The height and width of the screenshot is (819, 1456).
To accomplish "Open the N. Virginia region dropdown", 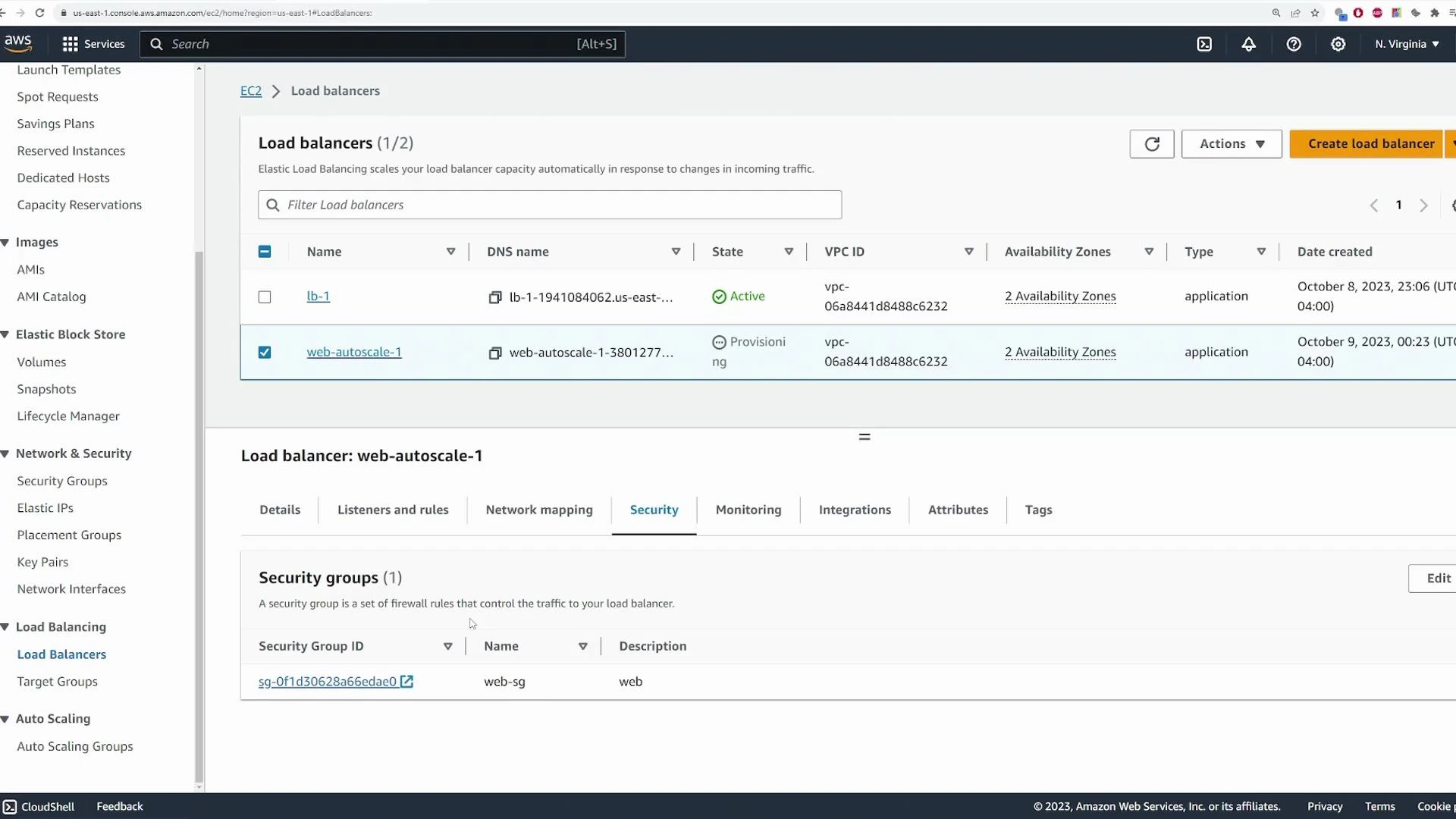I will (x=1407, y=44).
